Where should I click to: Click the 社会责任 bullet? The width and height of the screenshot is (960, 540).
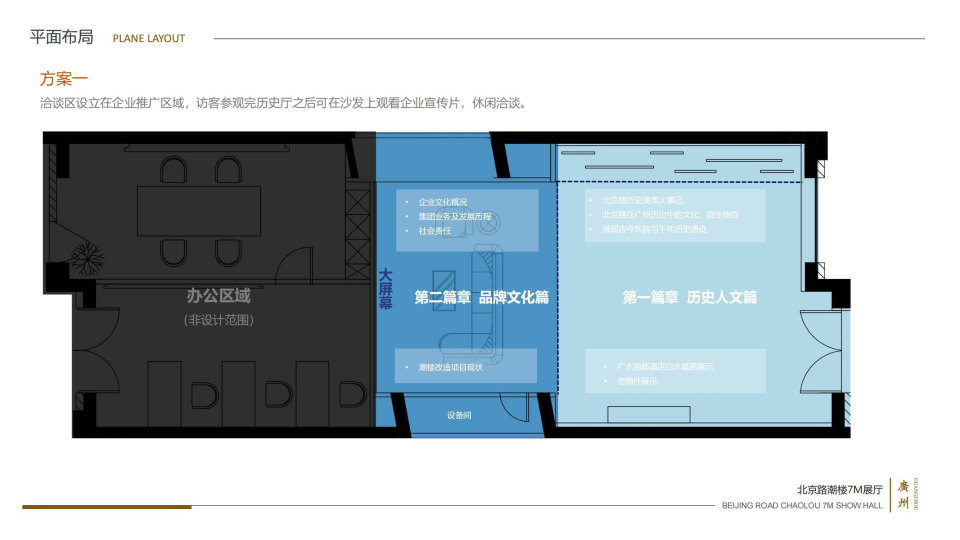tap(435, 231)
